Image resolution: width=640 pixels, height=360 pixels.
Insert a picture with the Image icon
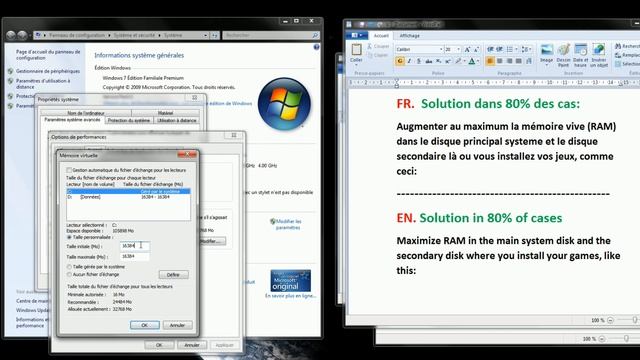tap(547, 50)
